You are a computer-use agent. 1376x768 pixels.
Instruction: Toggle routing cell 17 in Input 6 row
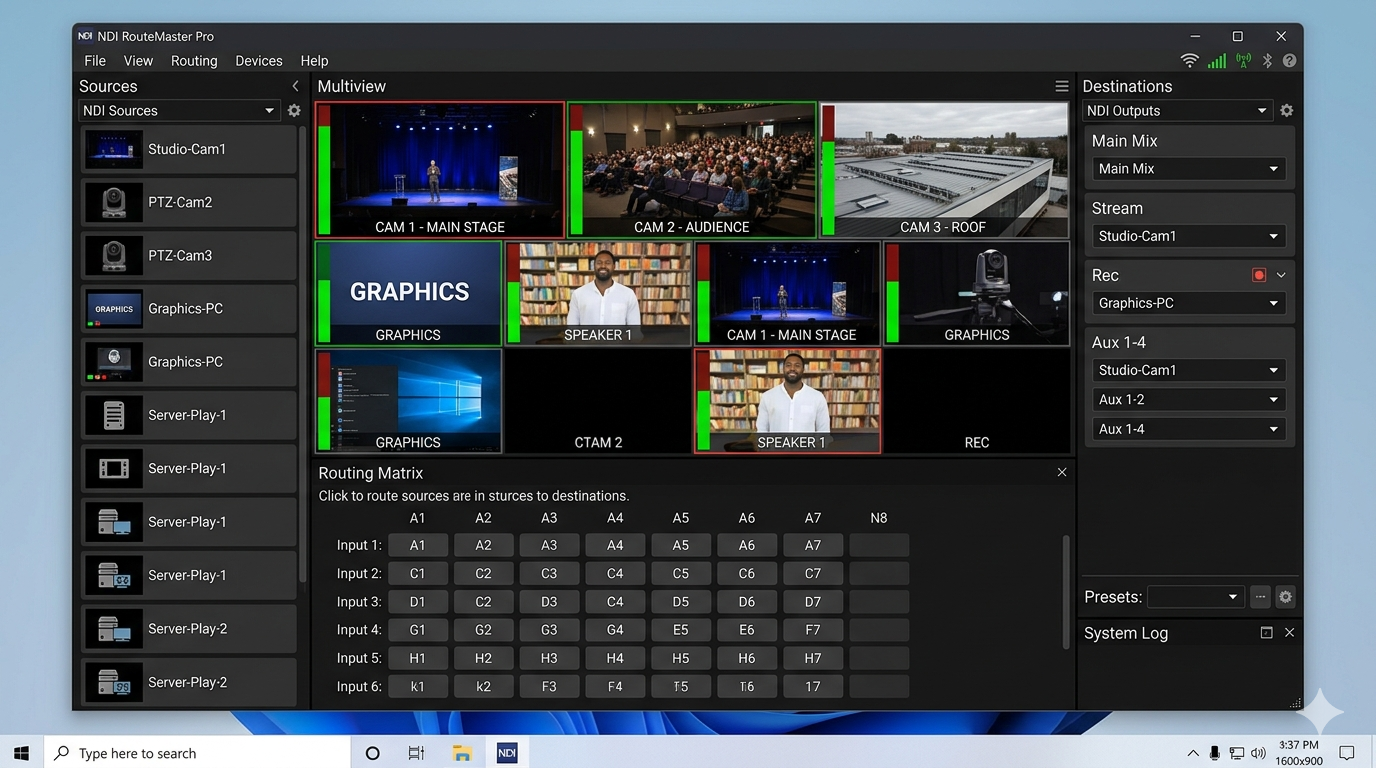pyautogui.click(x=813, y=686)
